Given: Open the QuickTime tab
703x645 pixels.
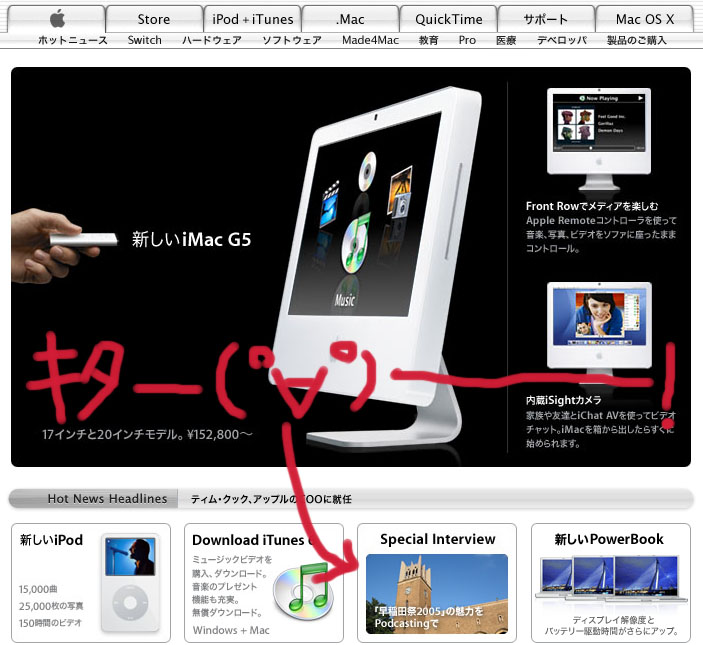Looking at the screenshot, I should coord(448,19).
